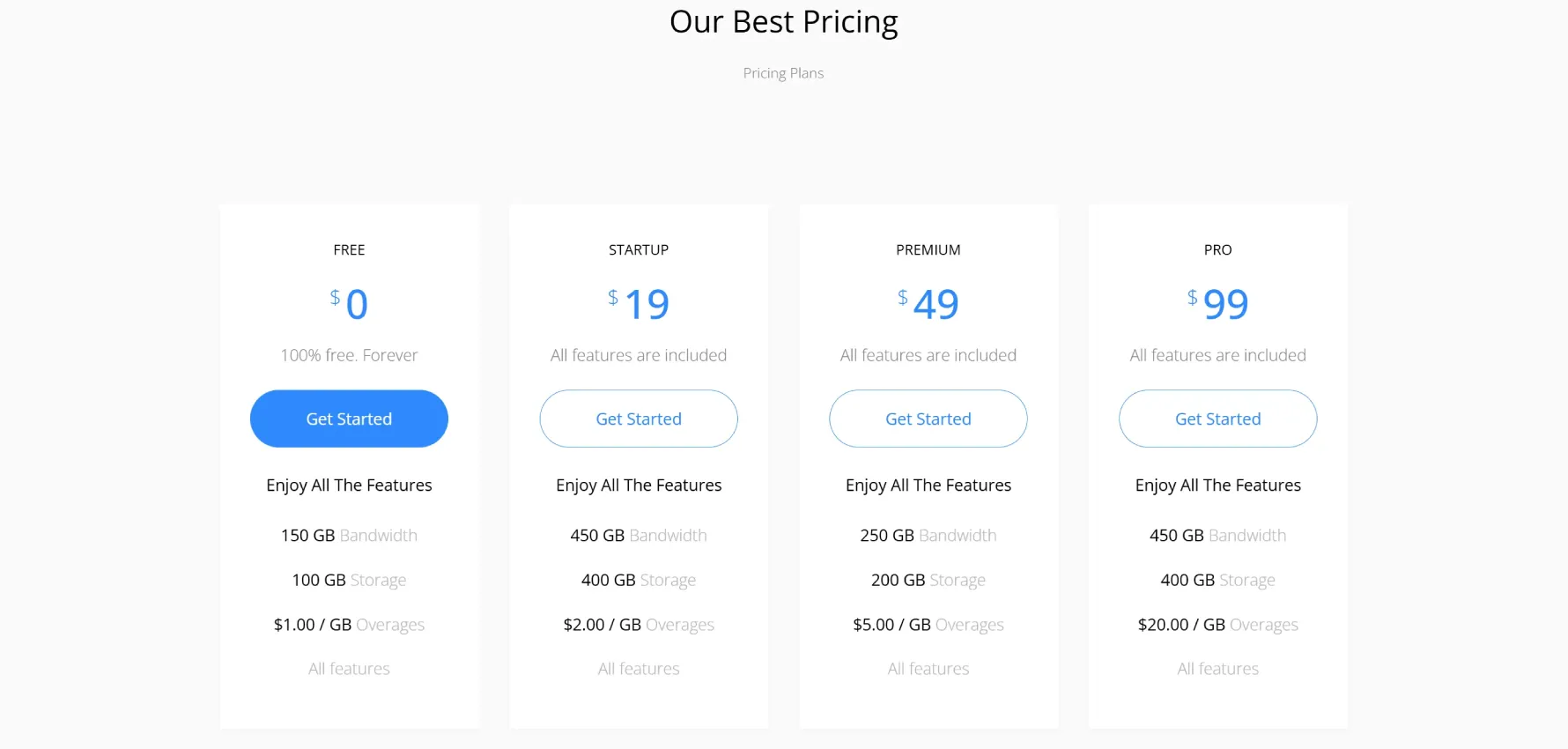Select the $49 price on Premium card

click(x=928, y=304)
